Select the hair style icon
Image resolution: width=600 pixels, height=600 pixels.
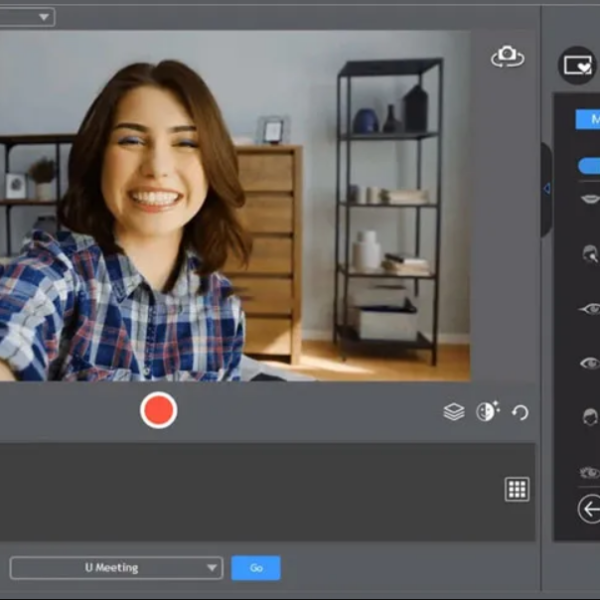590,415
